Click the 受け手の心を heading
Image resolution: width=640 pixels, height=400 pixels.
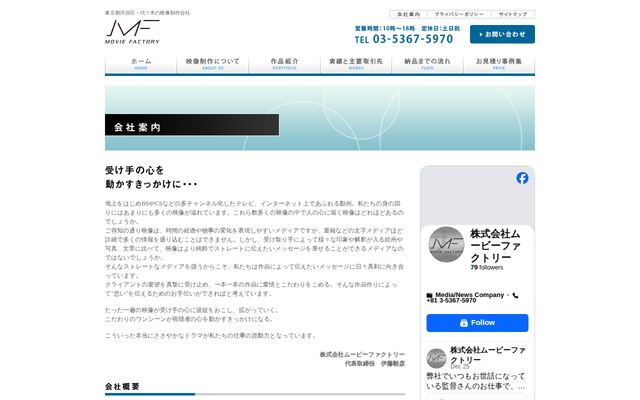pyautogui.click(x=134, y=170)
